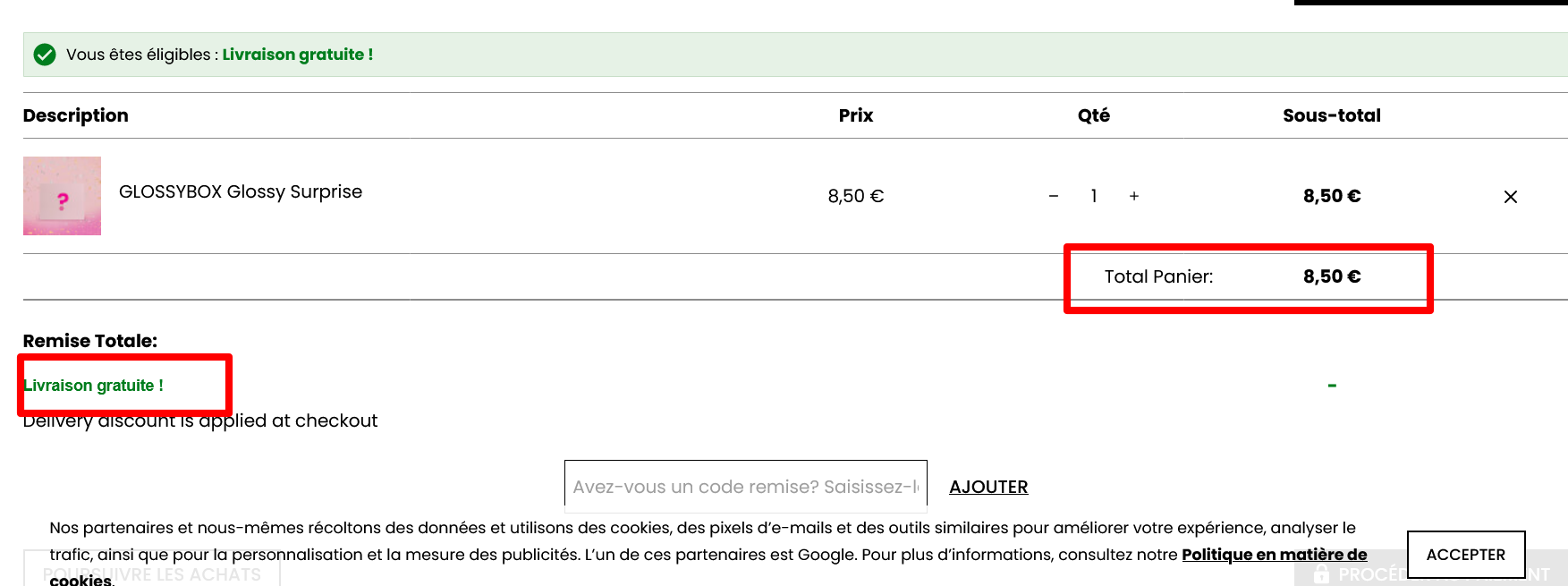Click the lock icon on the payment button
1568x586 pixels.
tap(1321, 574)
